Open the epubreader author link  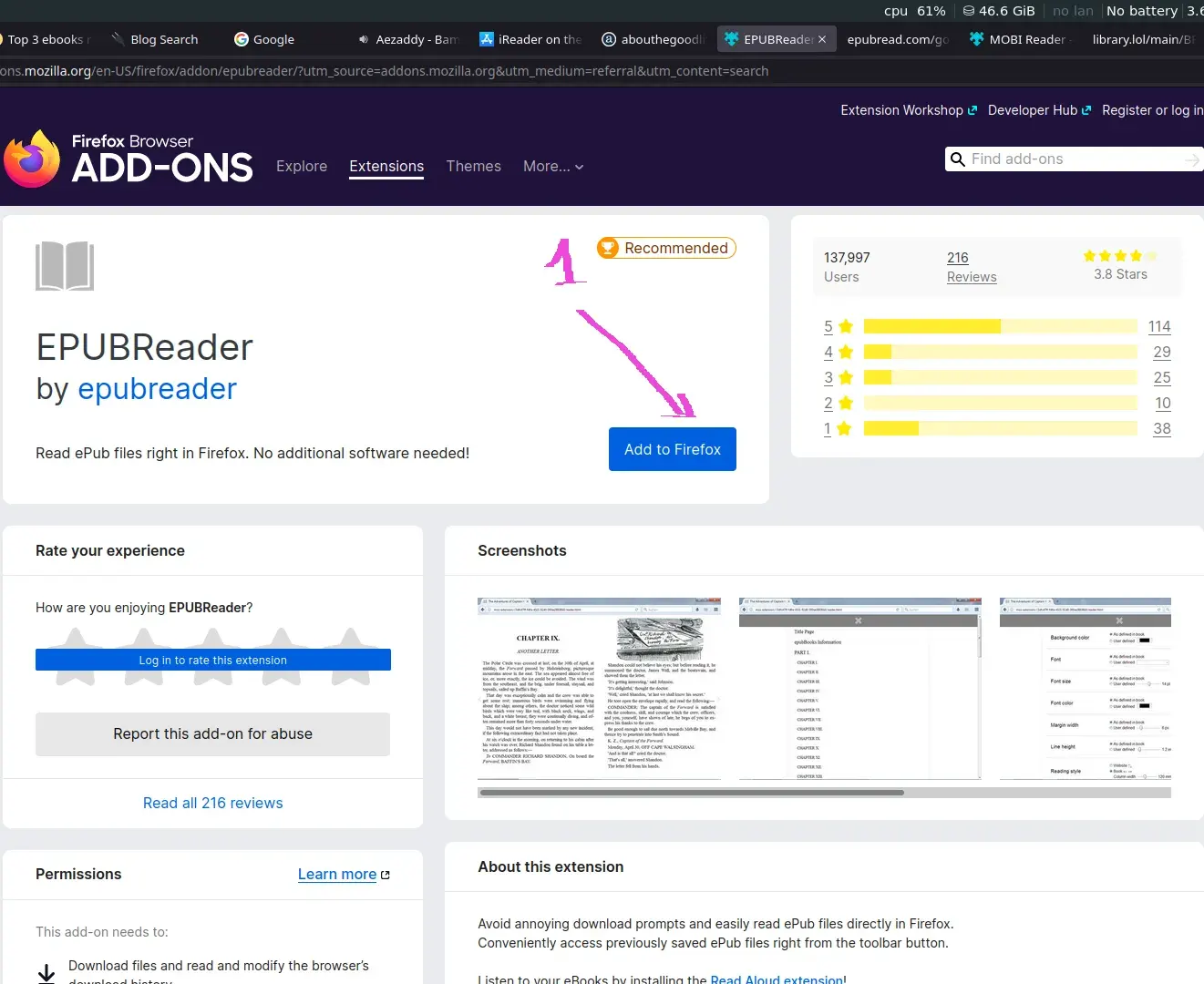point(157,389)
